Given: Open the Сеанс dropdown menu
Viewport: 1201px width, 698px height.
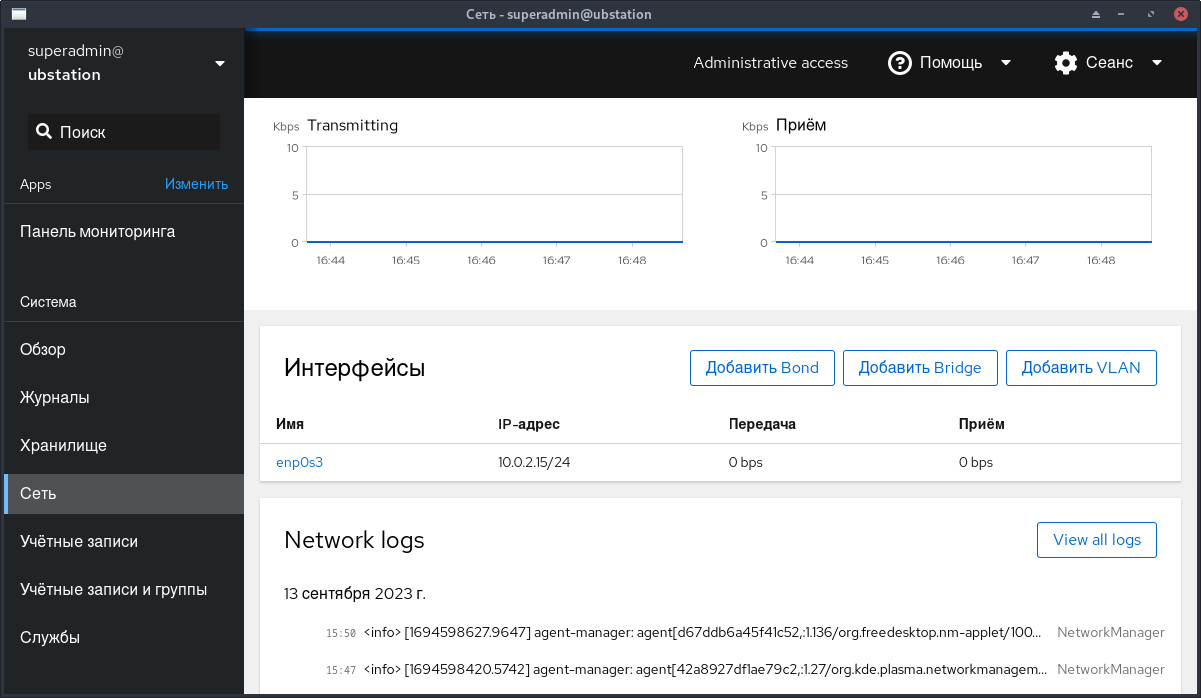Looking at the screenshot, I should pos(1109,63).
